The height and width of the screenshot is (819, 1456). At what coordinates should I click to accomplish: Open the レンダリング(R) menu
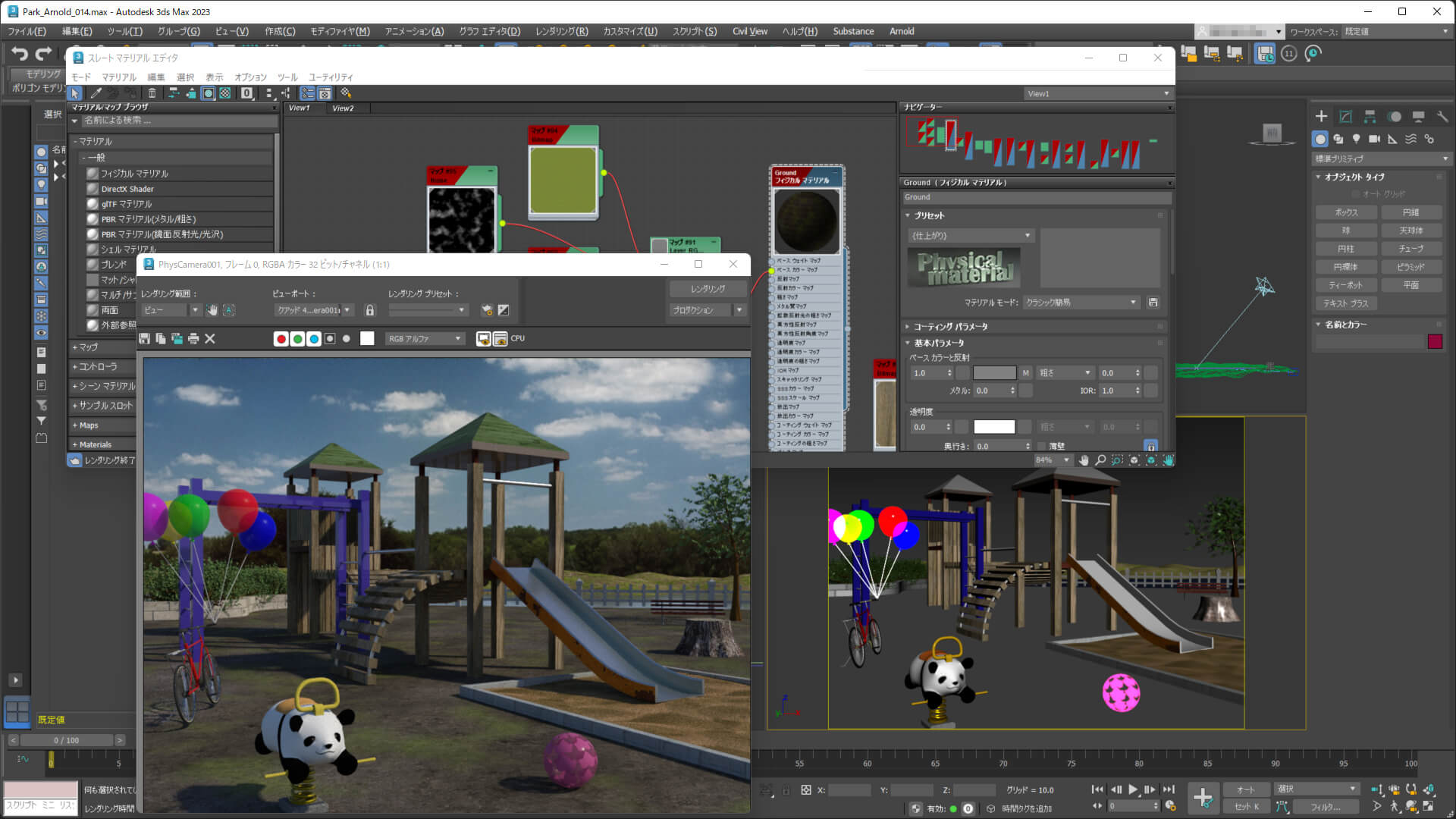(561, 31)
